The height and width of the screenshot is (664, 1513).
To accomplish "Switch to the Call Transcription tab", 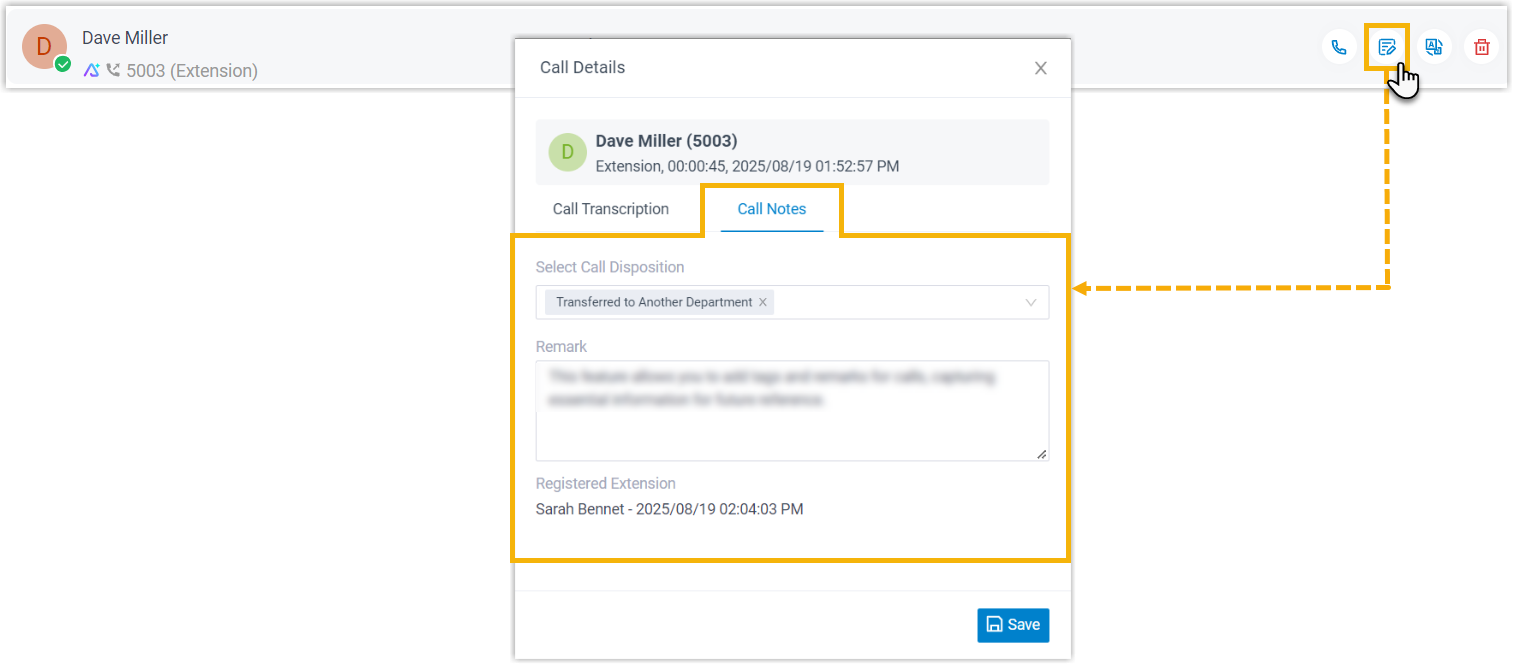I will pyautogui.click(x=610, y=209).
